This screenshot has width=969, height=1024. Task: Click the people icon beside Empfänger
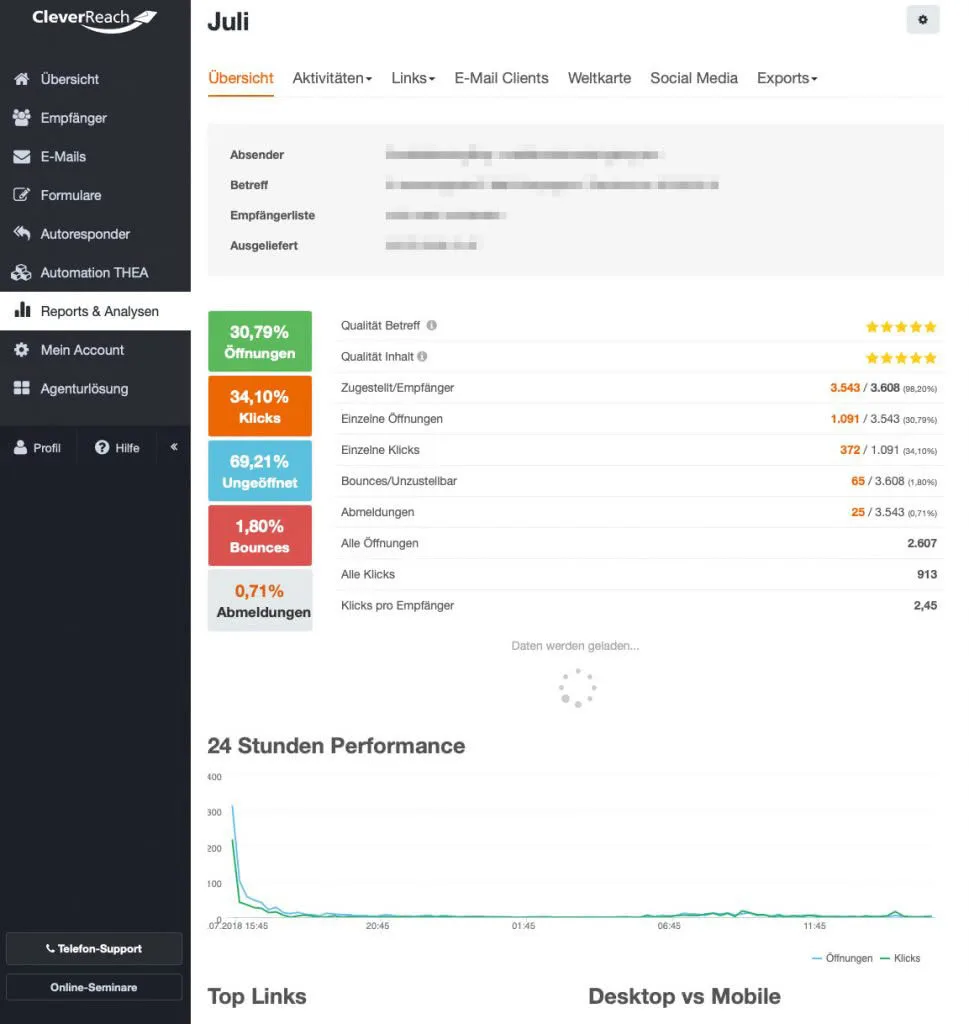[22, 118]
